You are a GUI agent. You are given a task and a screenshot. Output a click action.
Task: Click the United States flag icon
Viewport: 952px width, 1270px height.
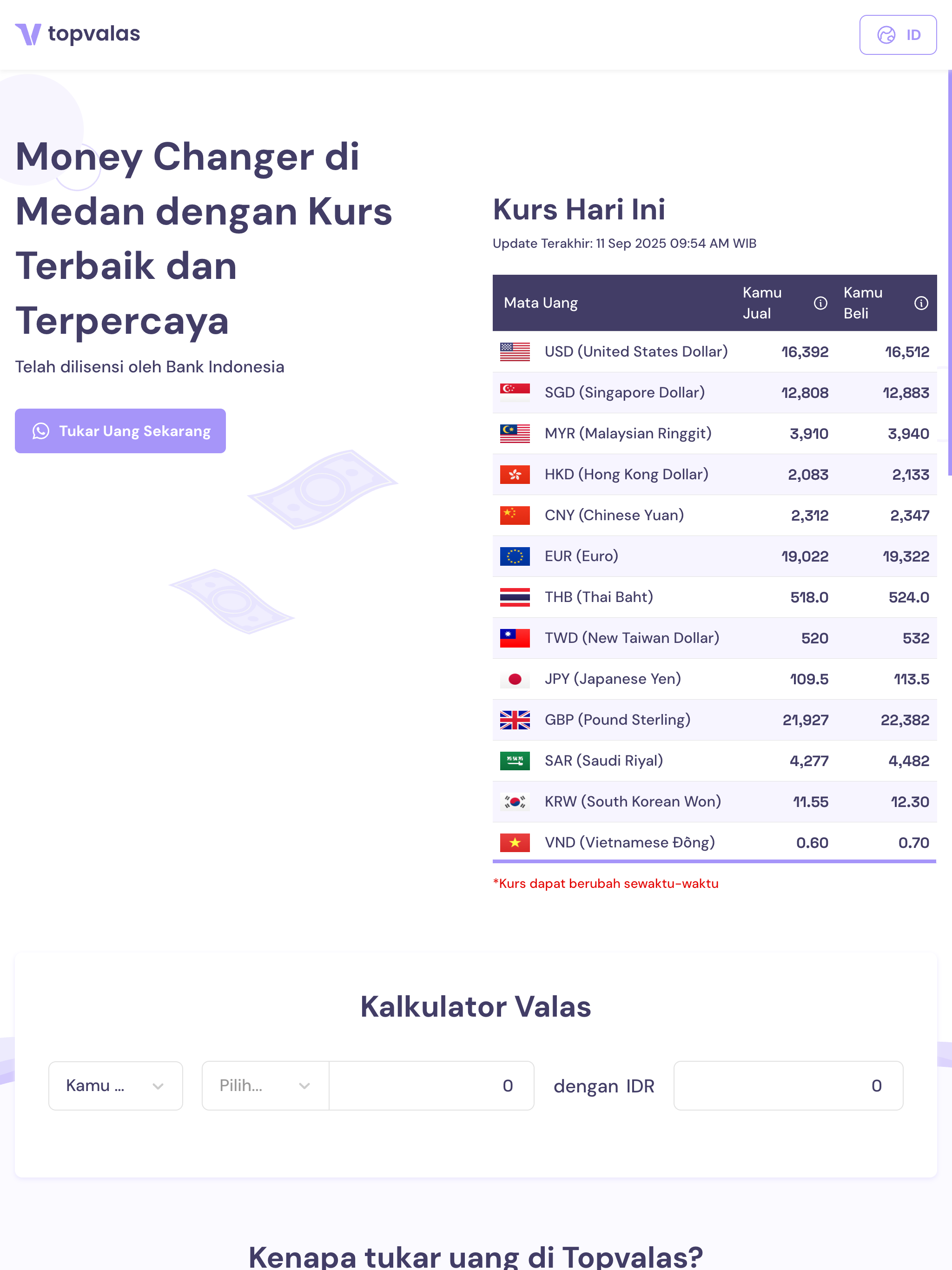pos(515,352)
